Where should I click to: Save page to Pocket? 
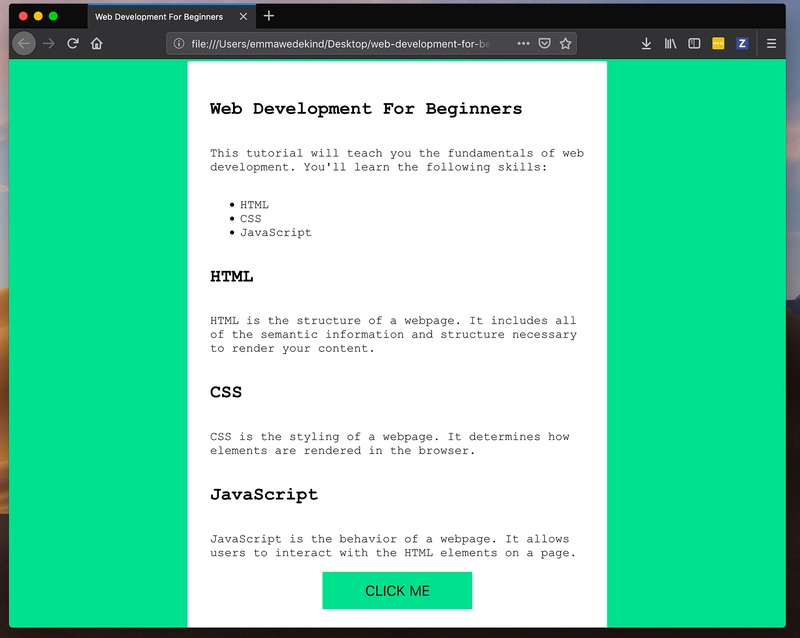(544, 43)
